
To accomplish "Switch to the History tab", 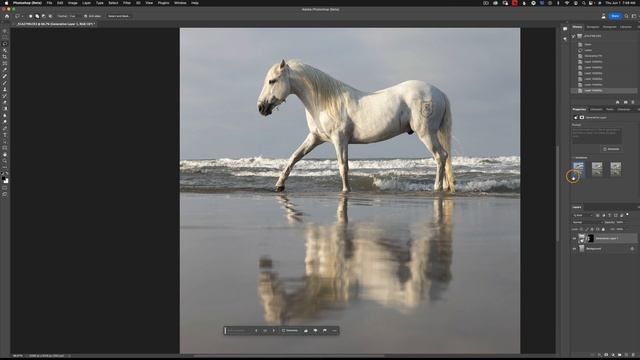I will pyautogui.click(x=577, y=27).
